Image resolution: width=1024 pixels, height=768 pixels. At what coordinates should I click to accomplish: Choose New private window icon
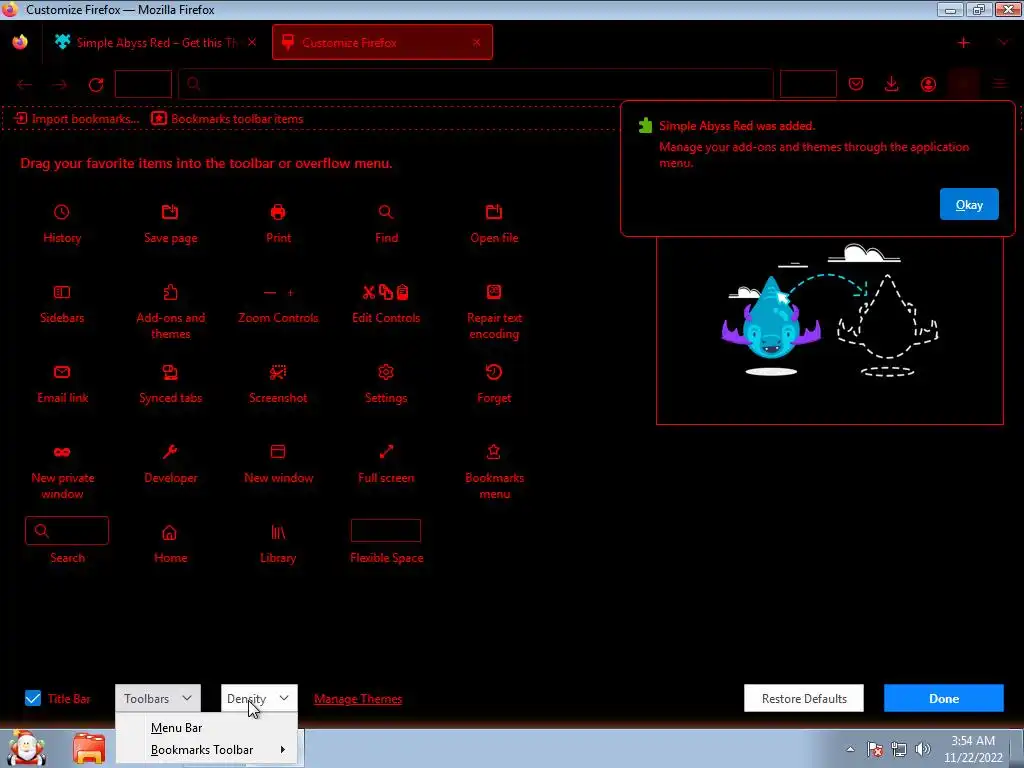(61, 452)
